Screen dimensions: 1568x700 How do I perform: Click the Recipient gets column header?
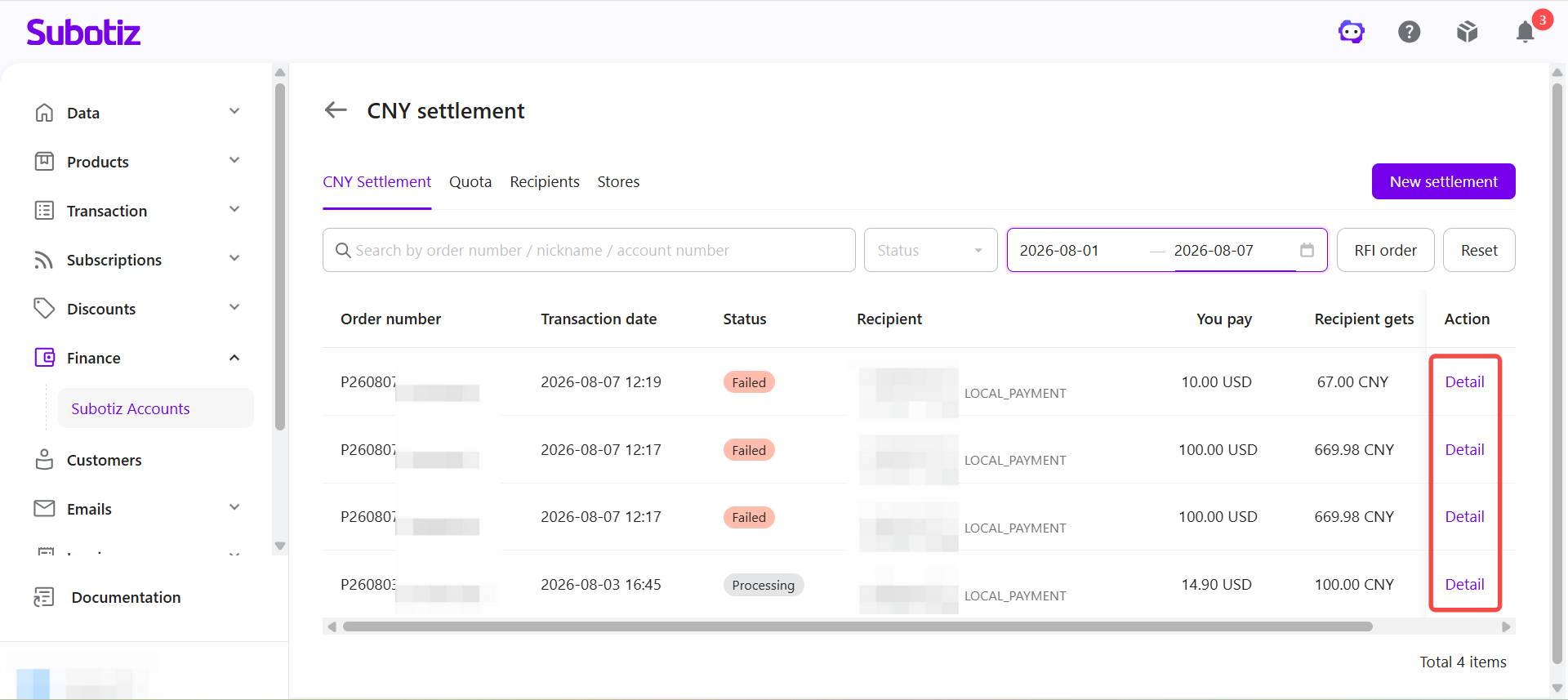pyautogui.click(x=1364, y=319)
